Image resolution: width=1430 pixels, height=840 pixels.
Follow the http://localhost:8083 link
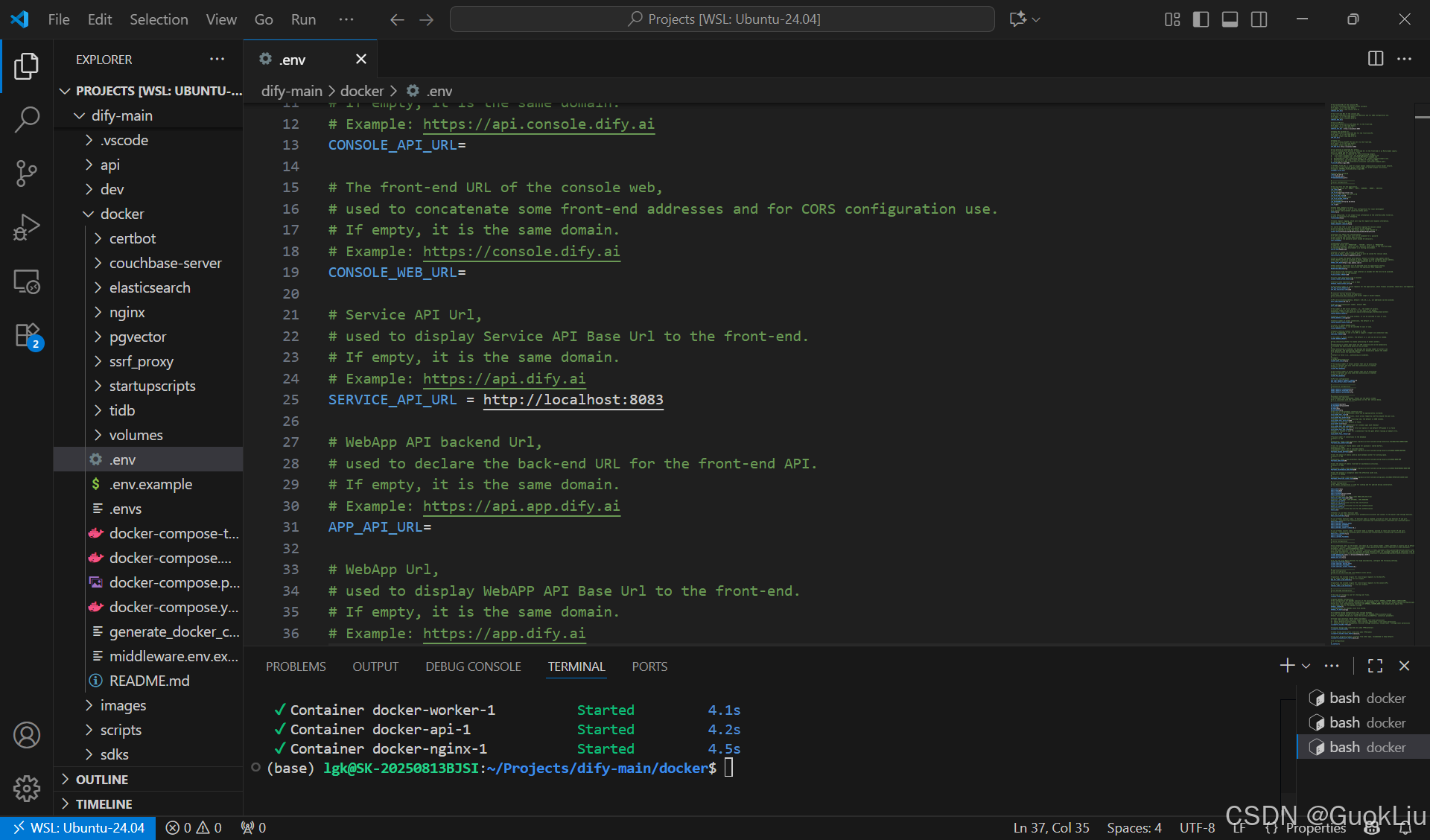pyautogui.click(x=573, y=400)
